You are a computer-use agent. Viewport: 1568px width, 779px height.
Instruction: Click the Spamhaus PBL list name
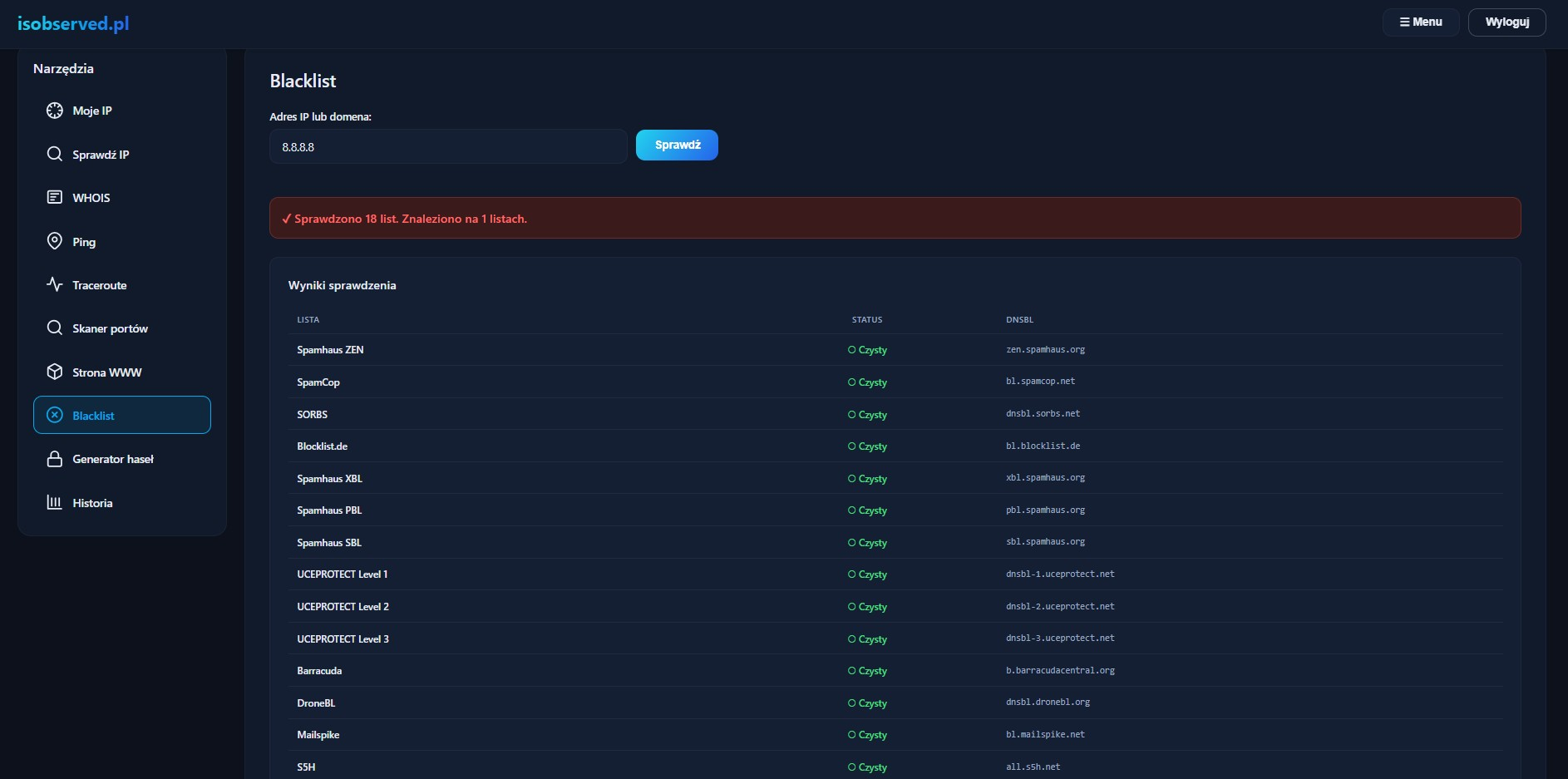point(329,510)
